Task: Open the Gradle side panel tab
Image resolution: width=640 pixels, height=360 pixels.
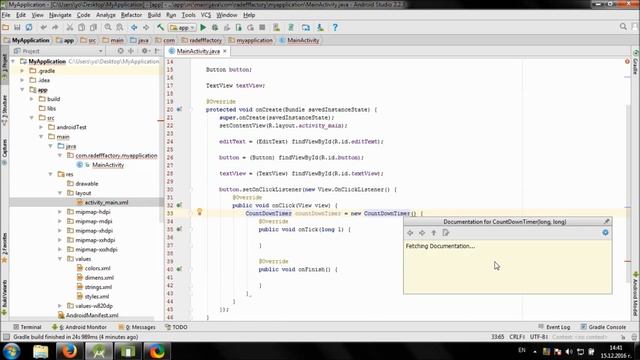Action: click(x=636, y=63)
